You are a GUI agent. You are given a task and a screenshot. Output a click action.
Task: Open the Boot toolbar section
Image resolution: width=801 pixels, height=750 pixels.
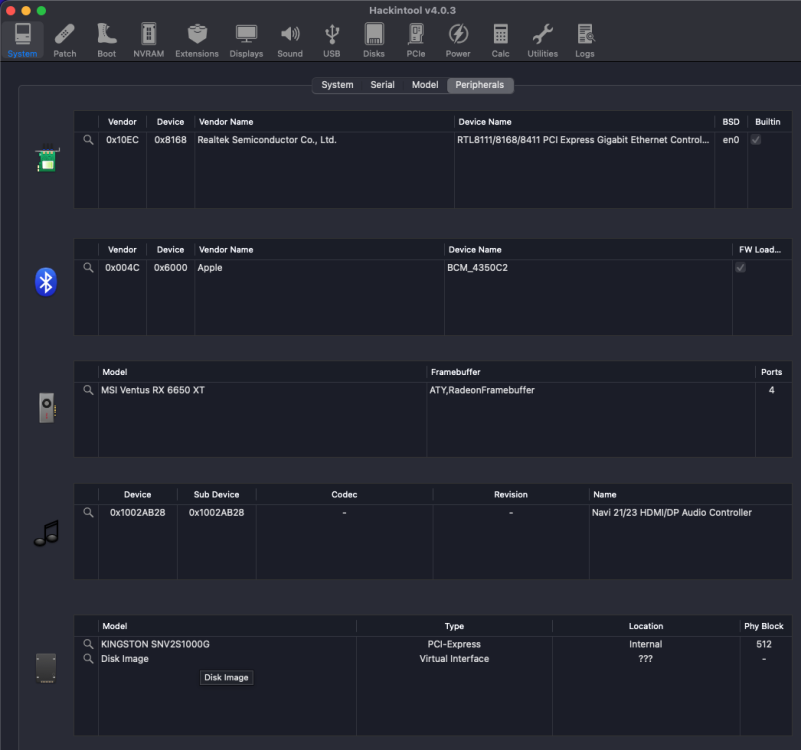107,40
